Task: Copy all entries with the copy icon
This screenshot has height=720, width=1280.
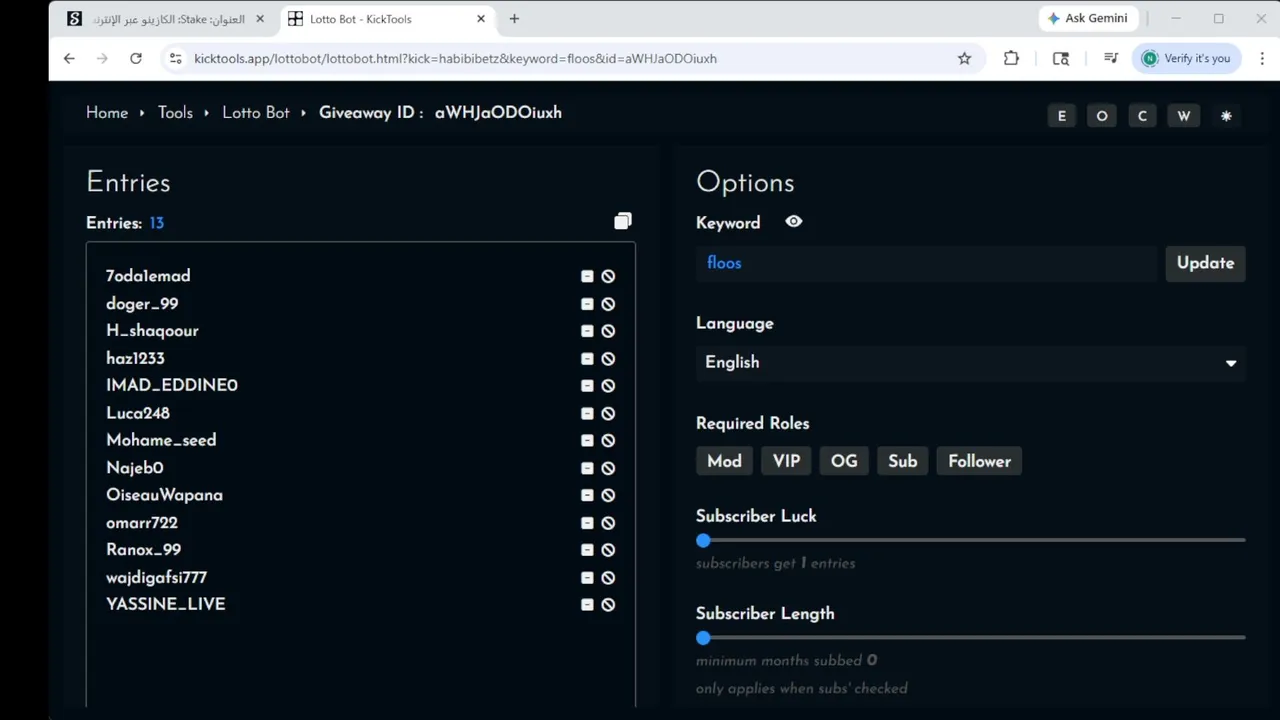Action: coord(623,221)
